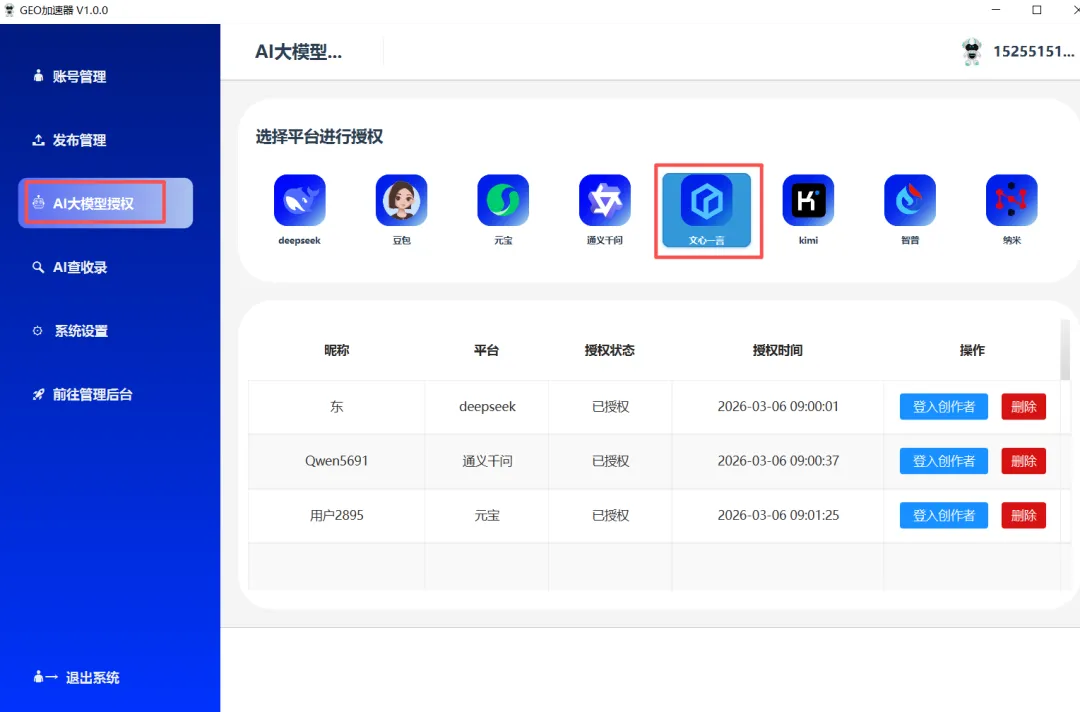This screenshot has width=1080, height=712.
Task: Click the AI大模型... page title
Action: pyautogui.click(x=298, y=52)
